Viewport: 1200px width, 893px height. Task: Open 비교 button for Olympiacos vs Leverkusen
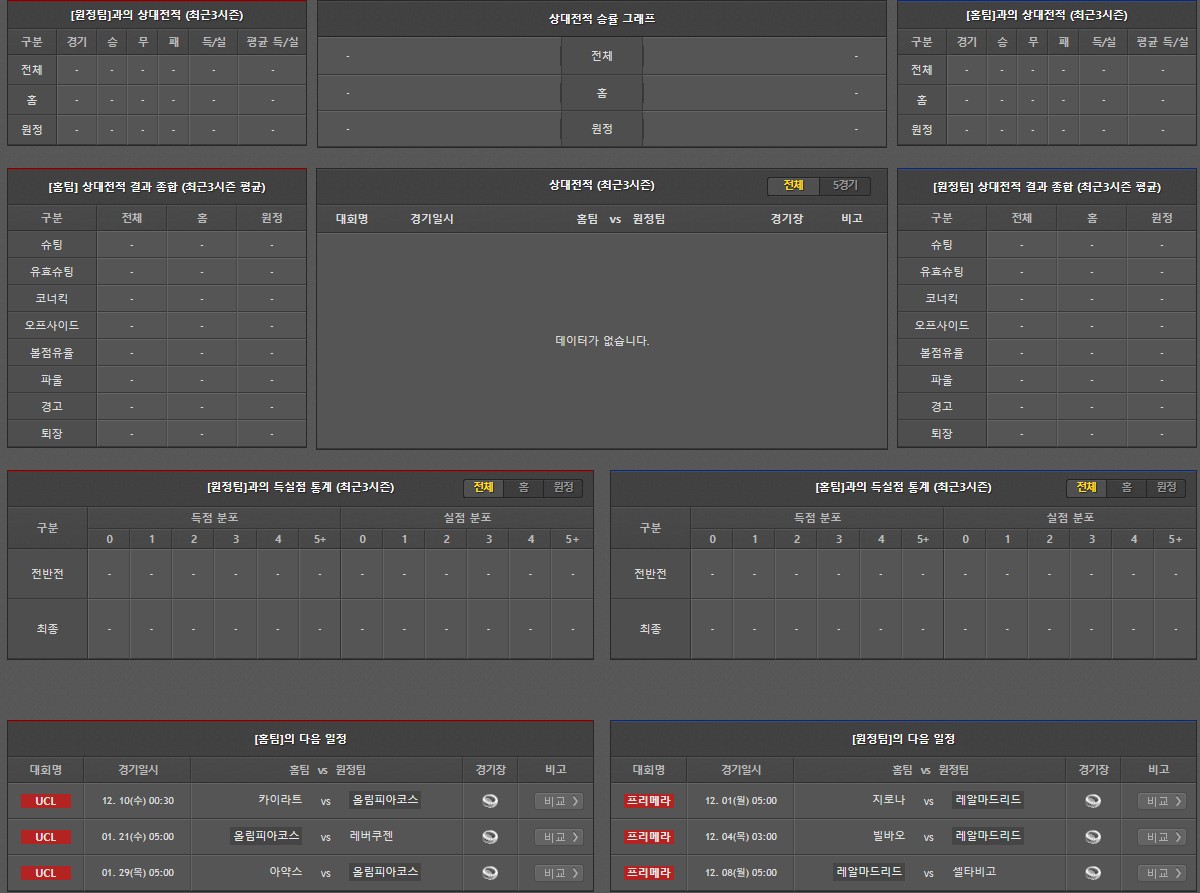coord(558,837)
